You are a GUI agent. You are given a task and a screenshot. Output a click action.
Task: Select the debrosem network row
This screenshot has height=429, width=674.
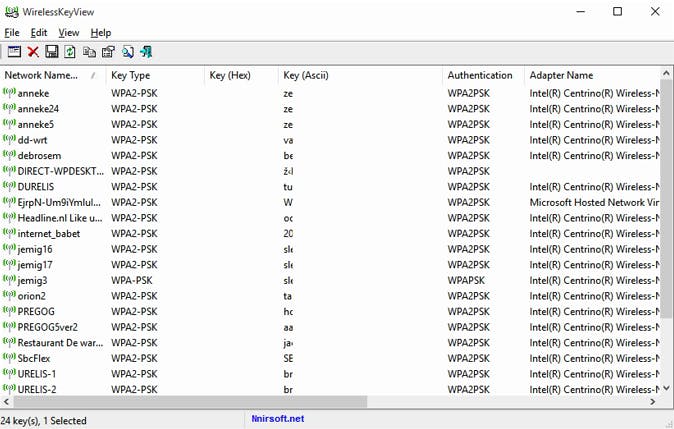coord(330,155)
